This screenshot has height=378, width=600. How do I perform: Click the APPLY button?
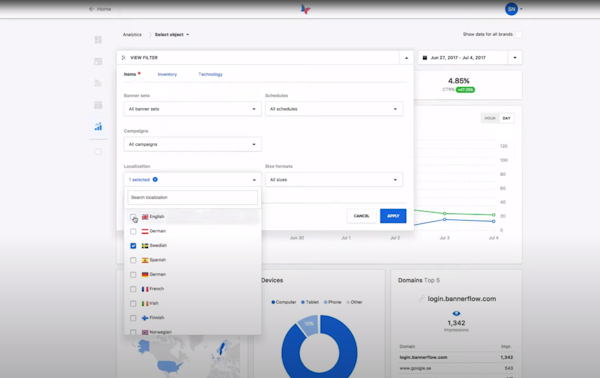coord(393,216)
